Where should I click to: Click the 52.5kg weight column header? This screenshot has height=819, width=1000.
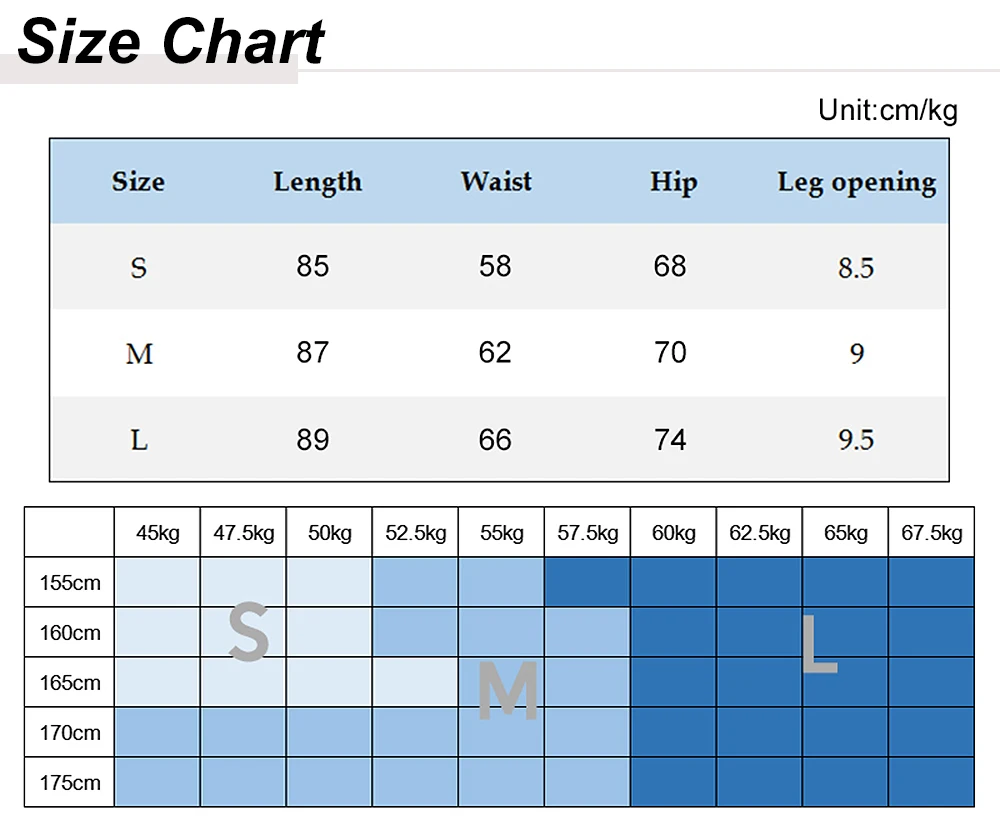[415, 533]
